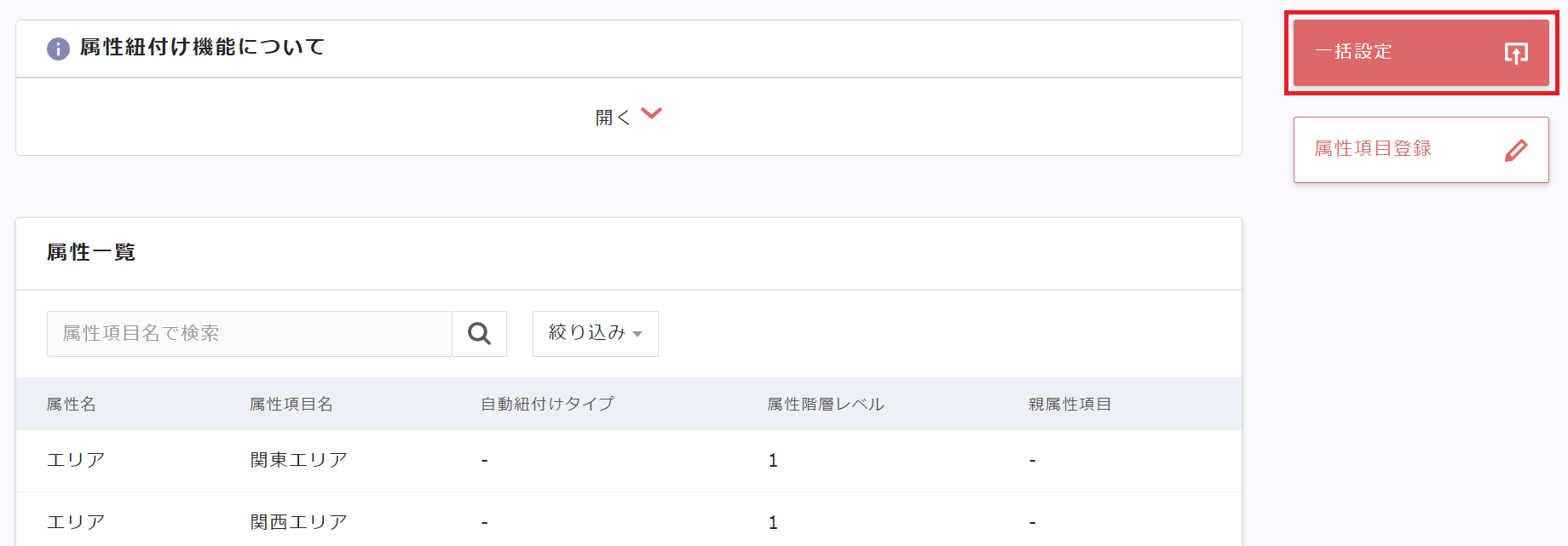Select the 関西エリア item name
The image size is (1568, 546).
pyautogui.click(x=299, y=522)
